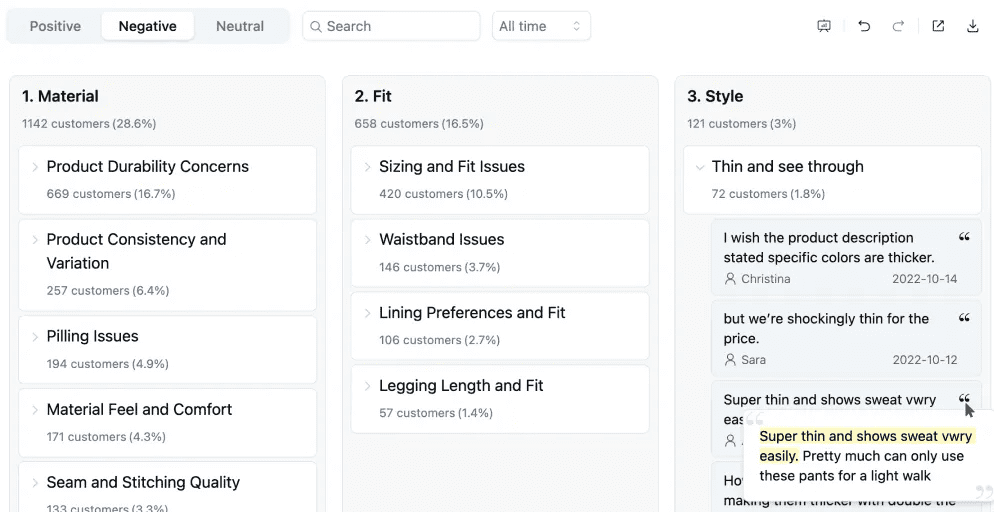Click the share external link icon
The image size is (994, 512).
pos(938,26)
